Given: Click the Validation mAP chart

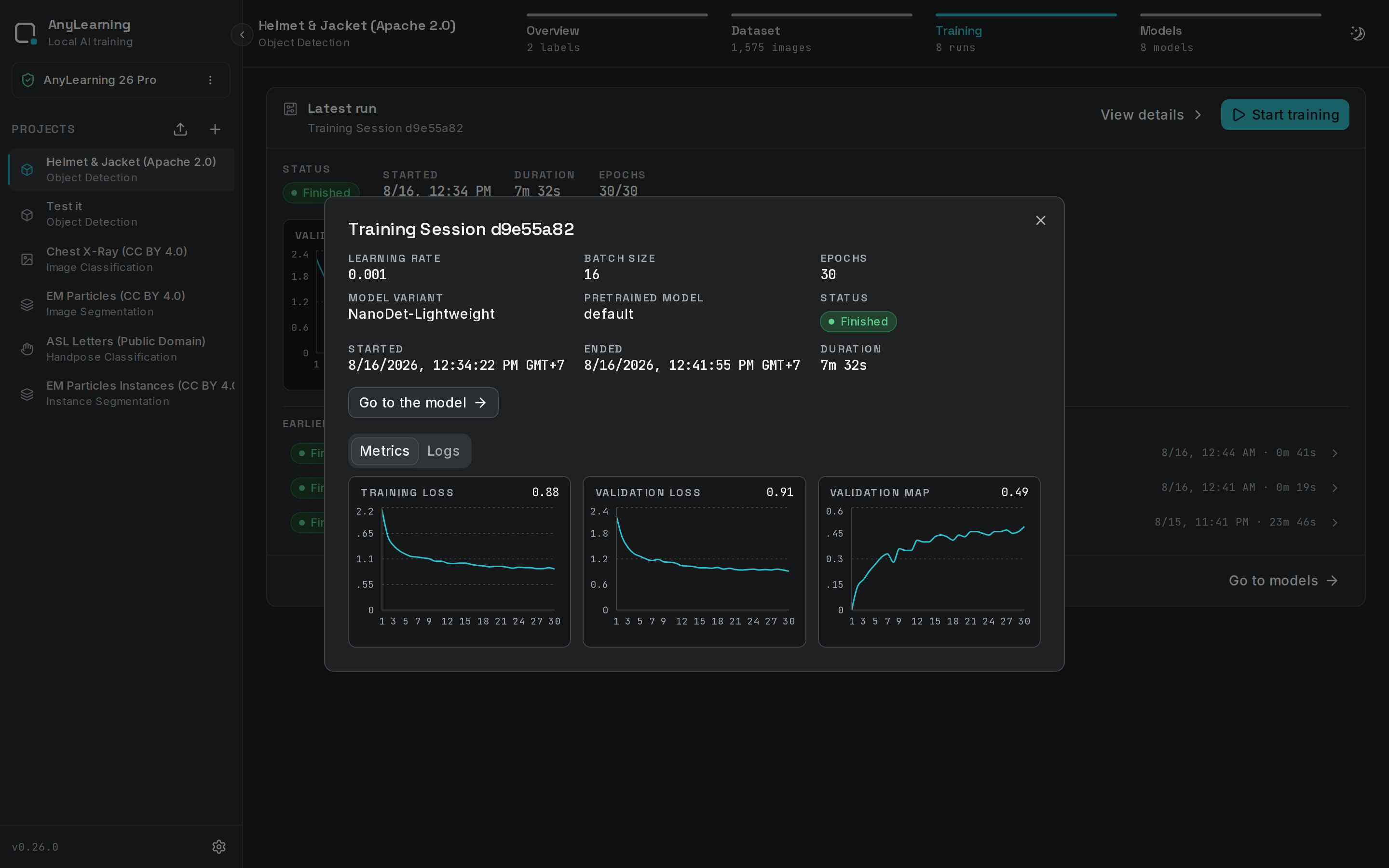Looking at the screenshot, I should pos(929,561).
